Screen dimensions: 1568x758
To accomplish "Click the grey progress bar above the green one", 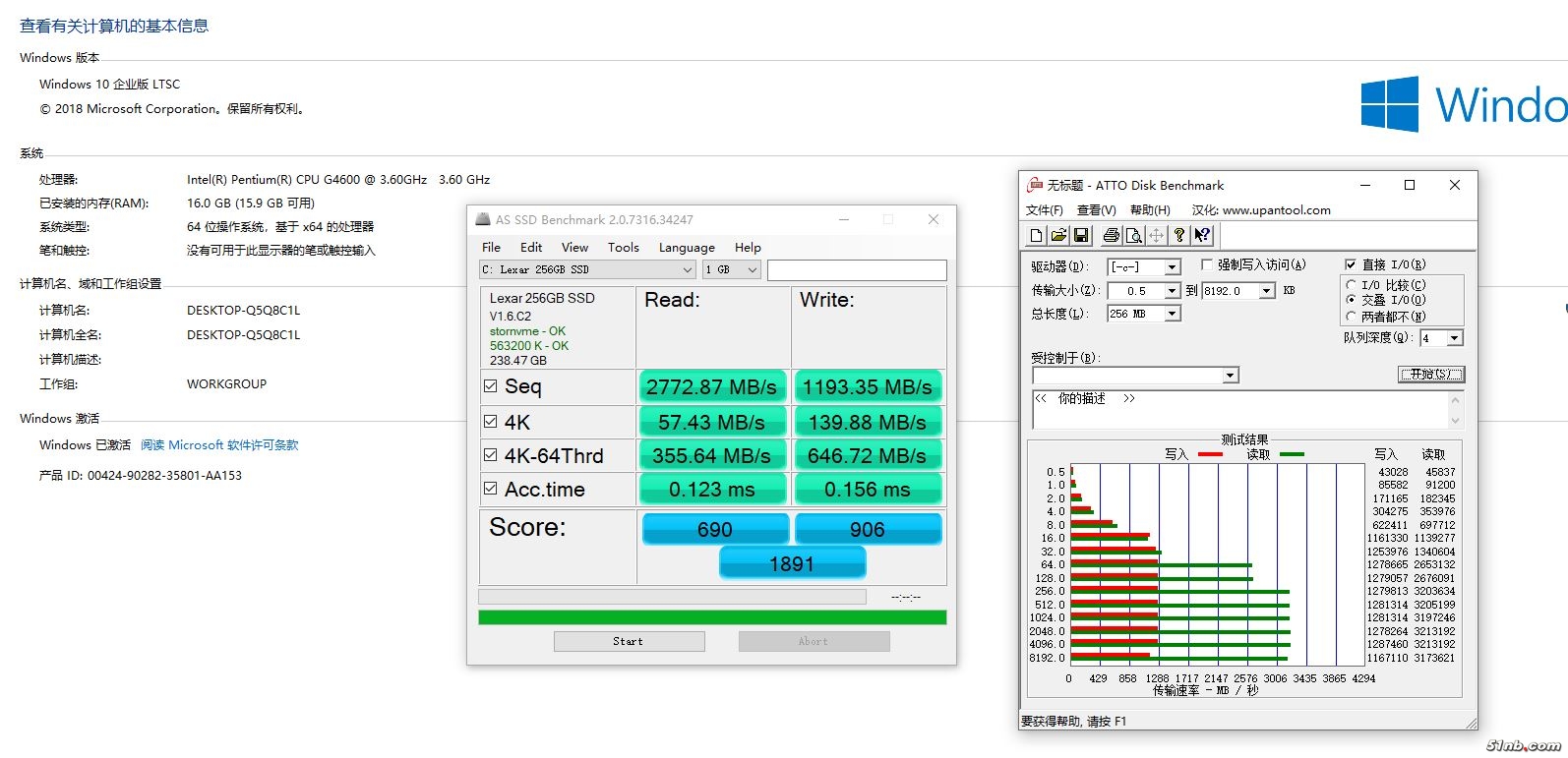I will pos(672,597).
